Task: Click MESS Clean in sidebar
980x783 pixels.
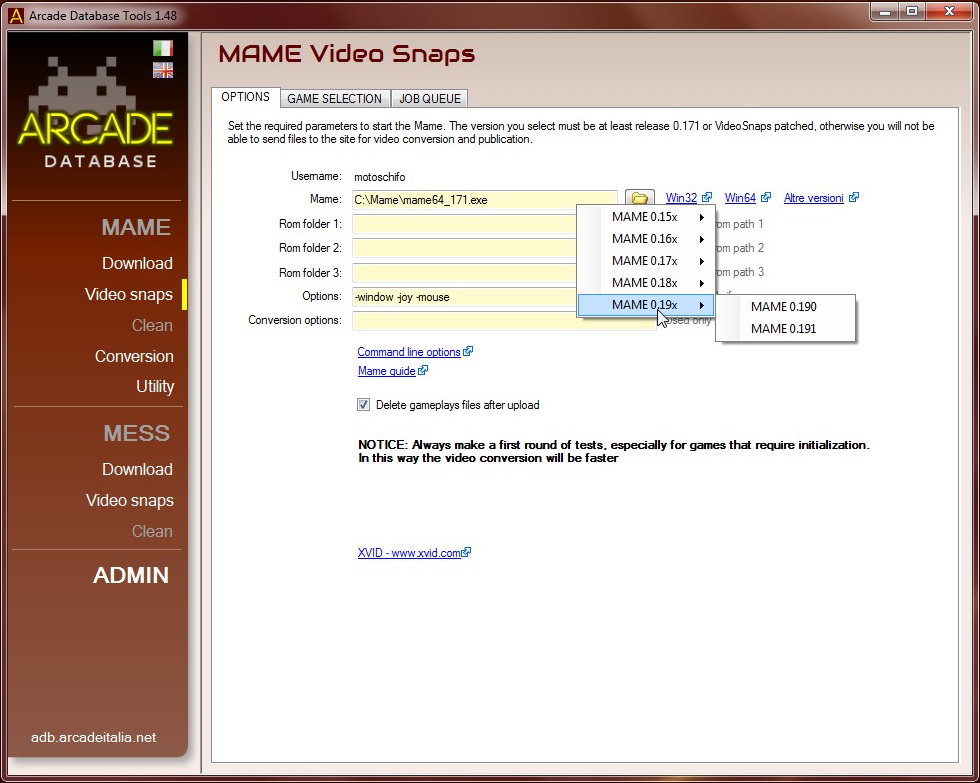Action: tap(152, 531)
